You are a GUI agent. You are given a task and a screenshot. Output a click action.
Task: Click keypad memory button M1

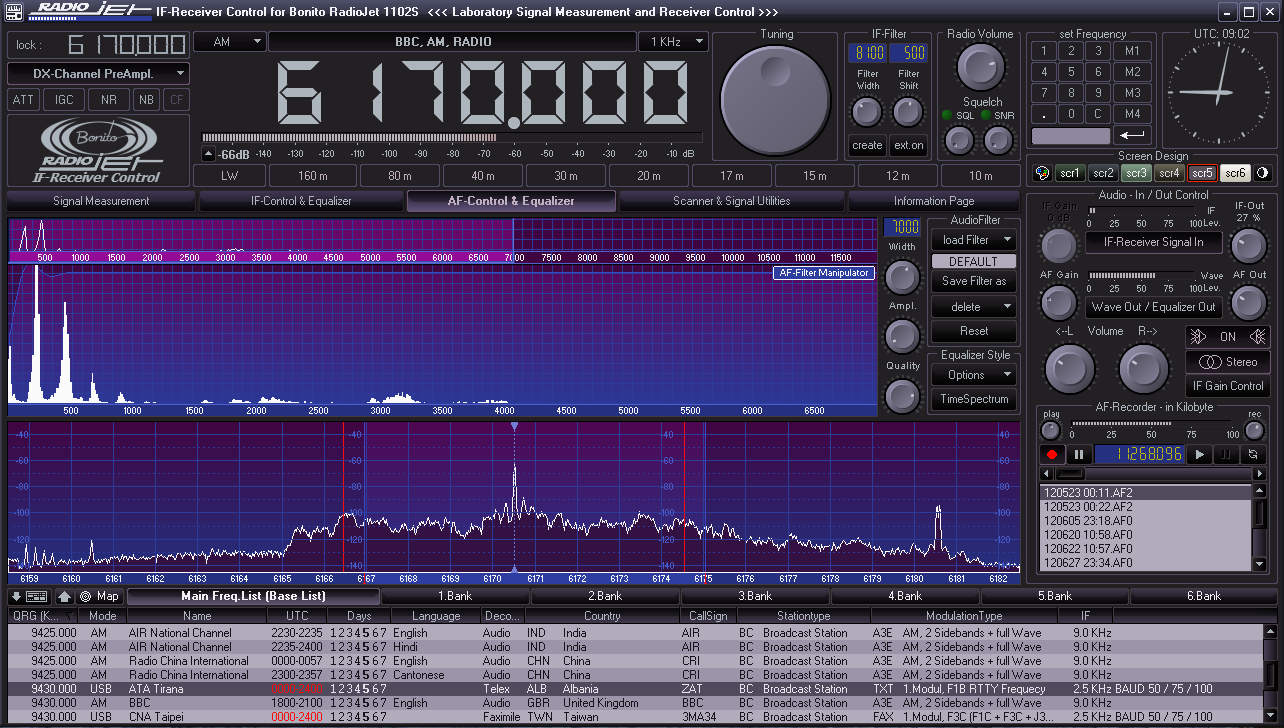[1133, 51]
